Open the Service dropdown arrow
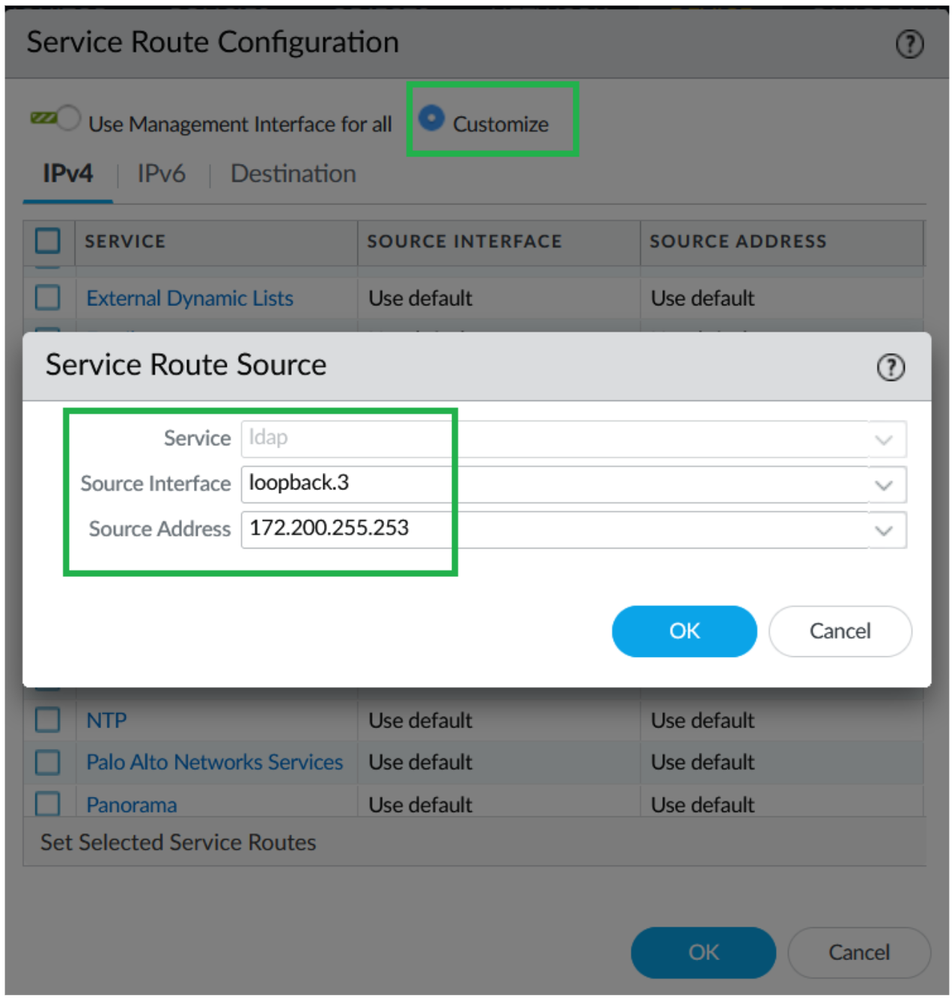 coord(884,439)
